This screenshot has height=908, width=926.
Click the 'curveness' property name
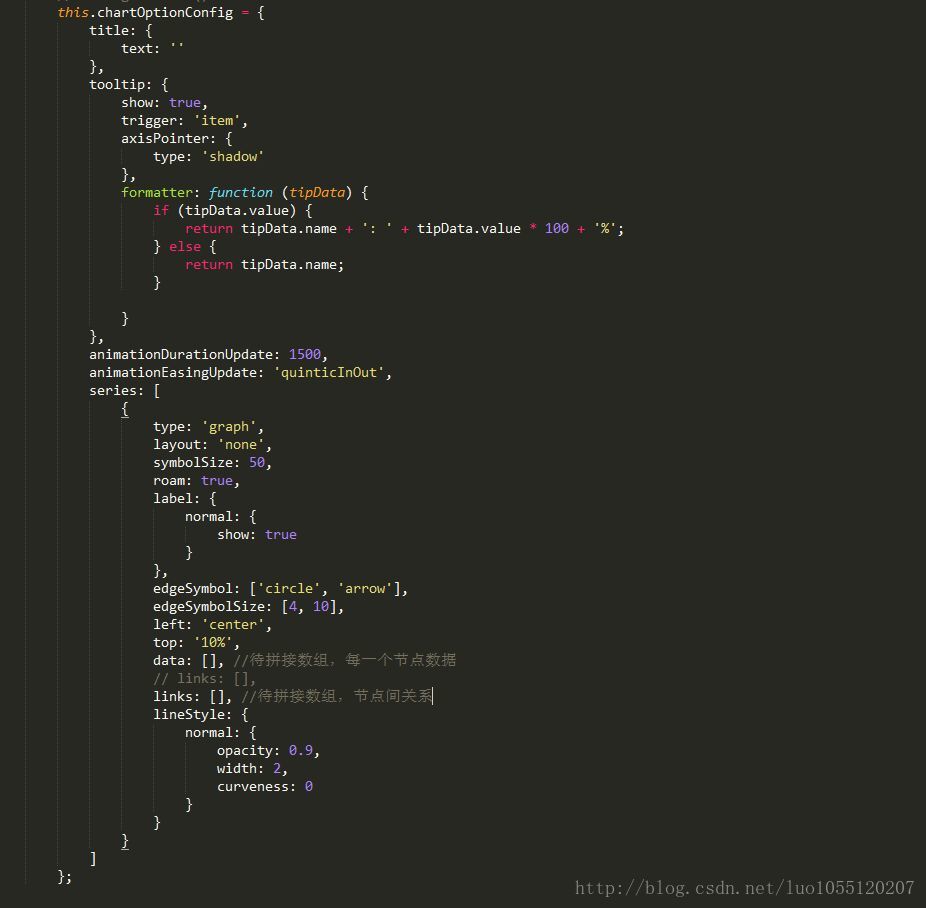[253, 786]
